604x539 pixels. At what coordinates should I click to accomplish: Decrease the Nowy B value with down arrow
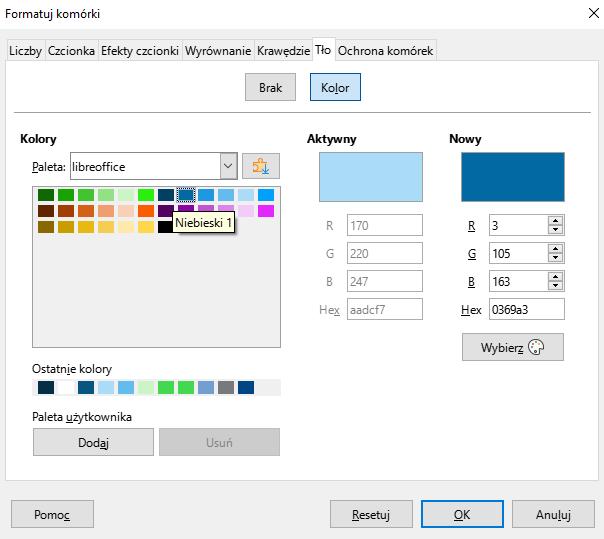click(x=555, y=286)
